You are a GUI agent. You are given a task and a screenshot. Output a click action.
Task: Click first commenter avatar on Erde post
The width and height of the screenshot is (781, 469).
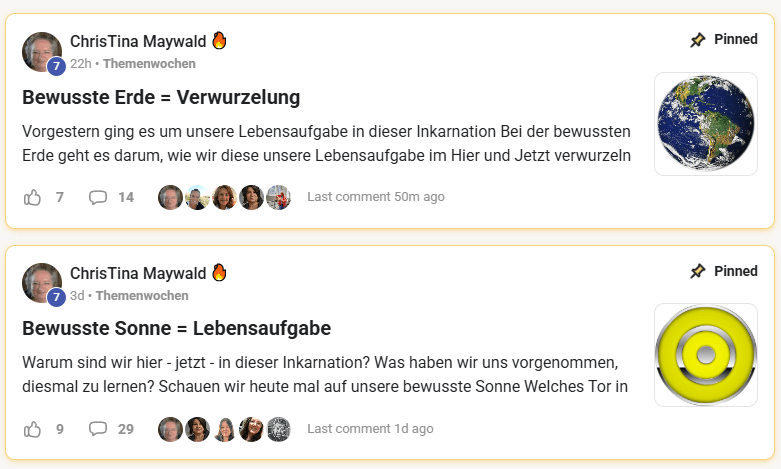point(170,197)
